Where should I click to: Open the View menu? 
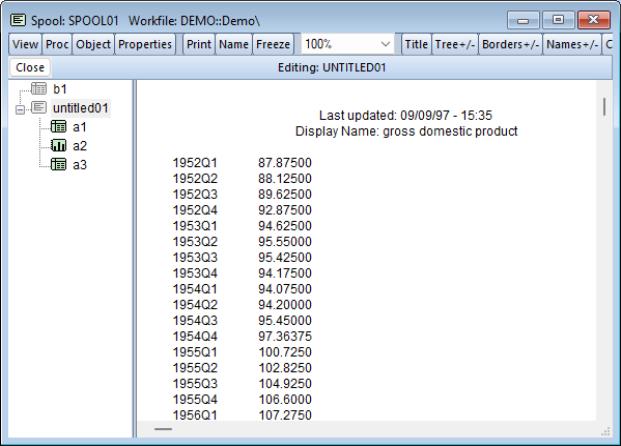tap(23, 45)
